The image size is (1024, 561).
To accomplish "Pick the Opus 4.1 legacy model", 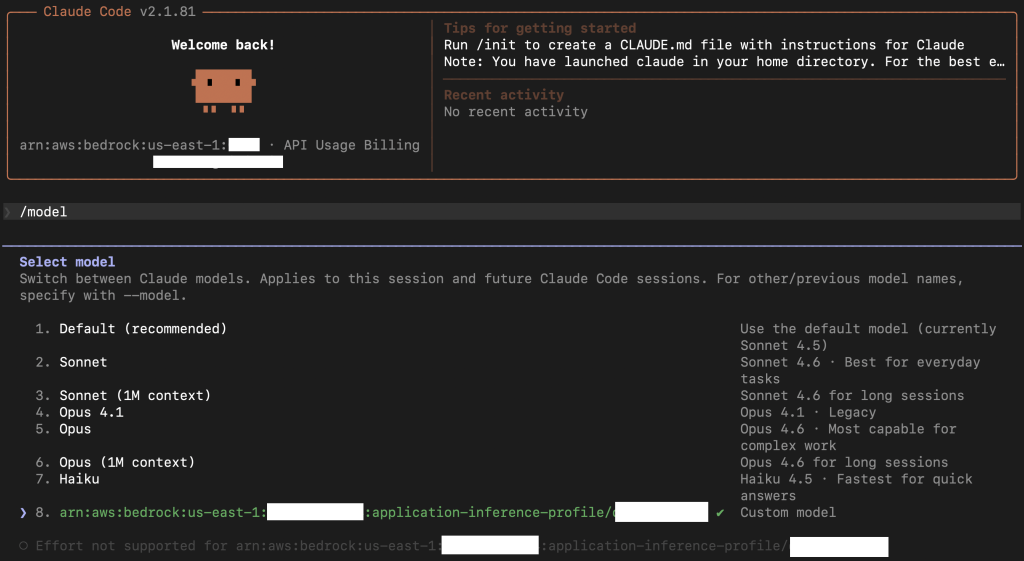I will (x=91, y=412).
